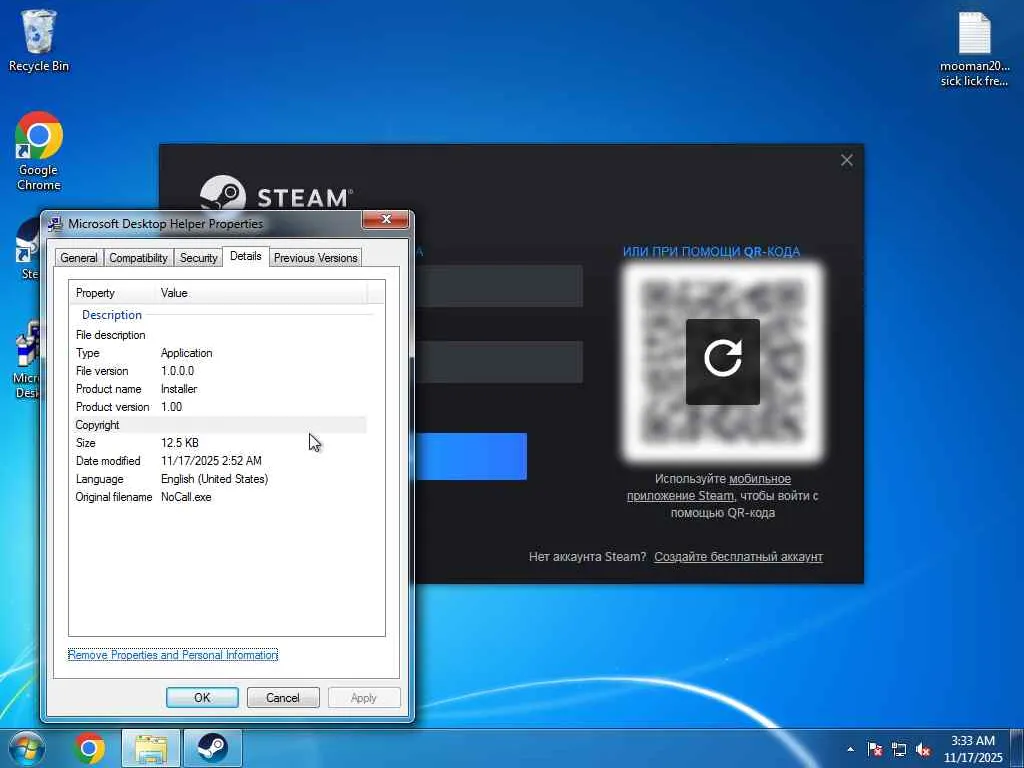This screenshot has width=1024, height=768.
Task: Open the Previous Versions tab
Action: click(315, 258)
